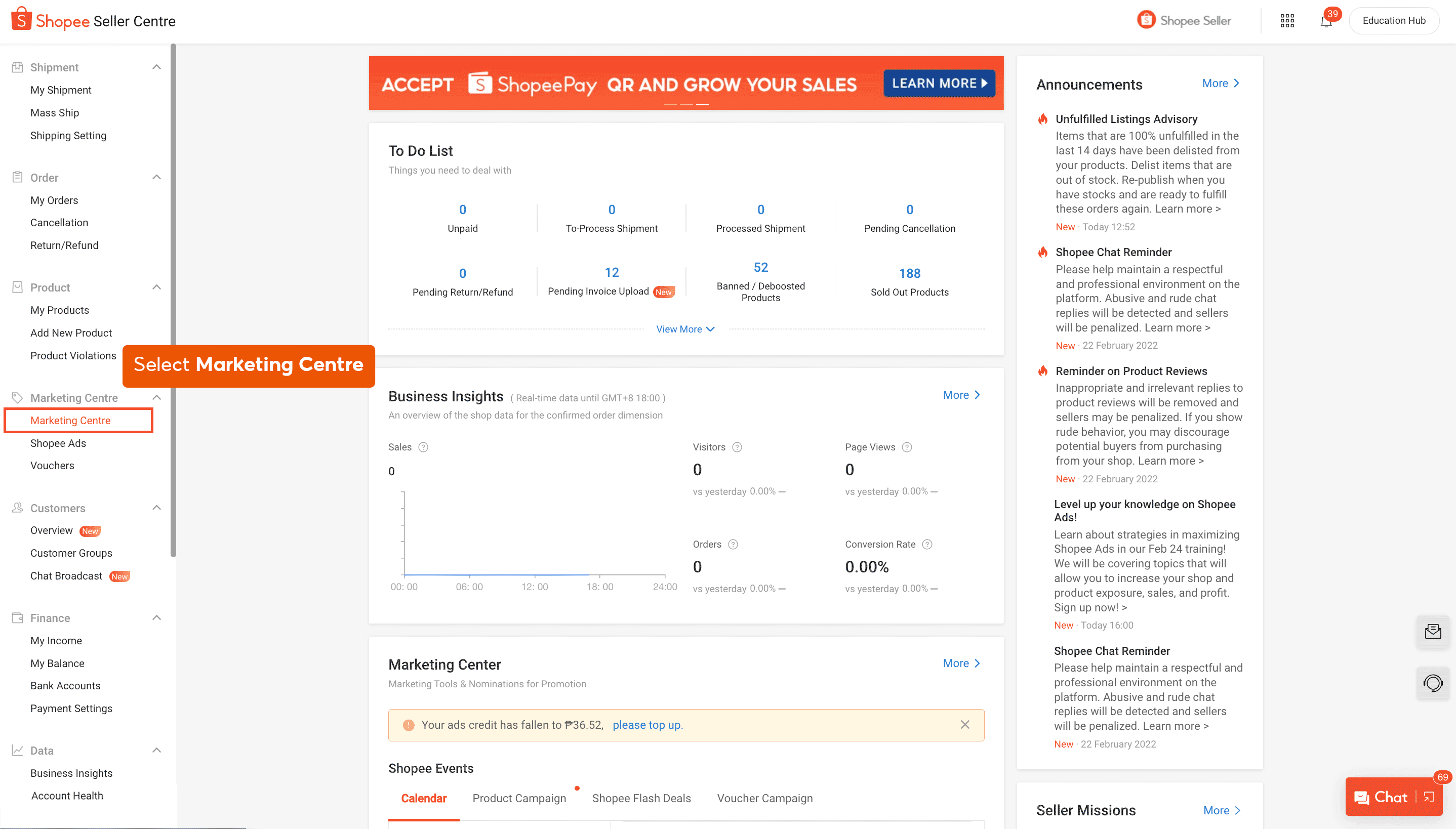Switch to the Voucher Campaign tab
The height and width of the screenshot is (829, 1456).
(765, 798)
